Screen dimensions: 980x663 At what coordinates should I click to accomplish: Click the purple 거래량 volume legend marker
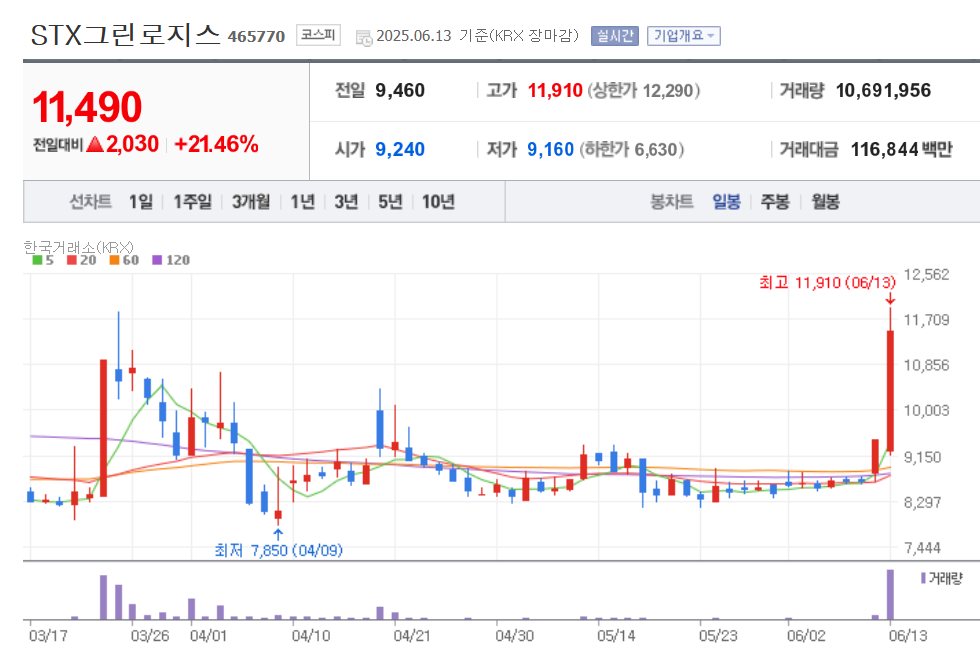tap(923, 578)
